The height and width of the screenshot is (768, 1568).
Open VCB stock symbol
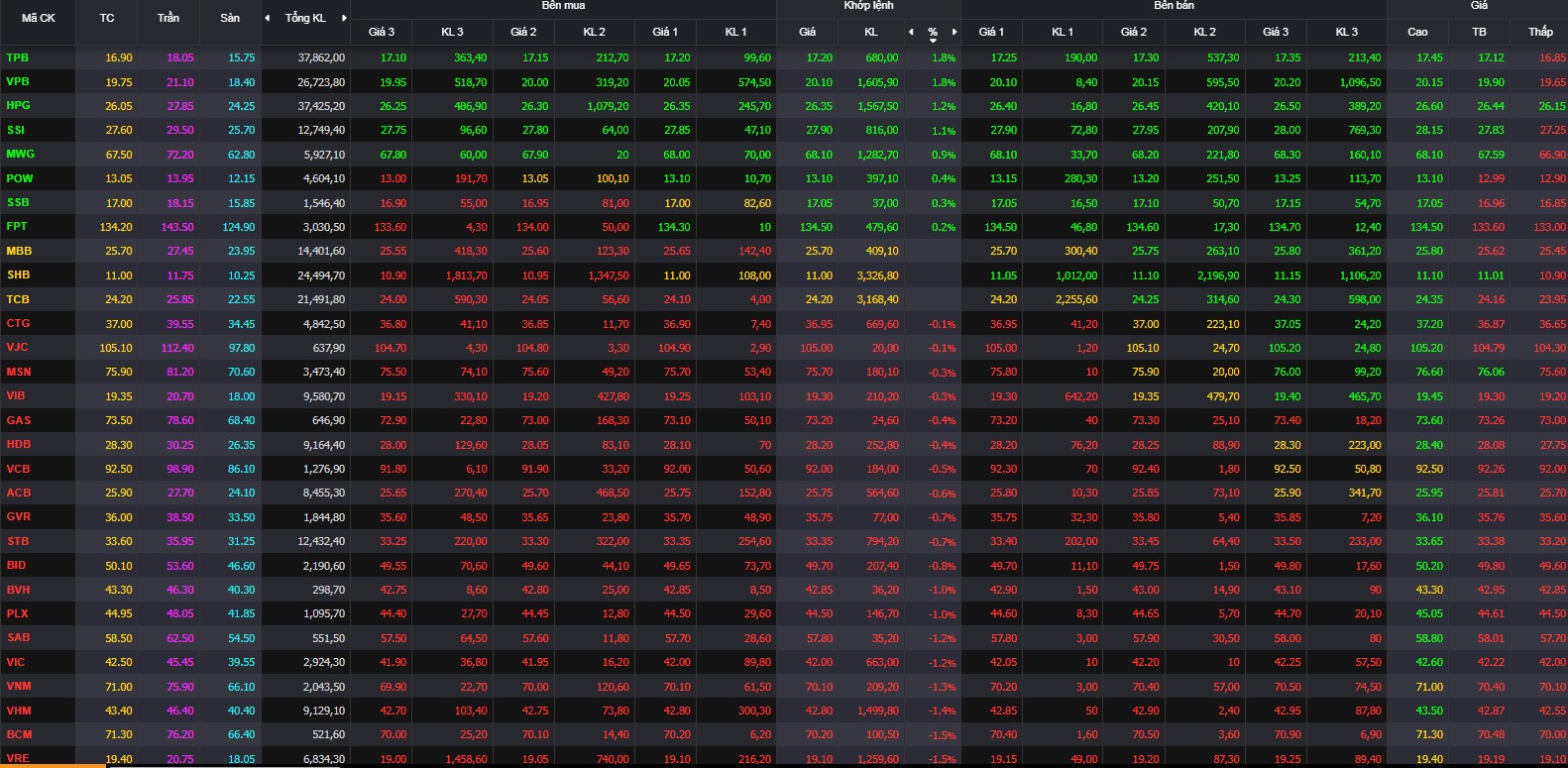(18, 469)
